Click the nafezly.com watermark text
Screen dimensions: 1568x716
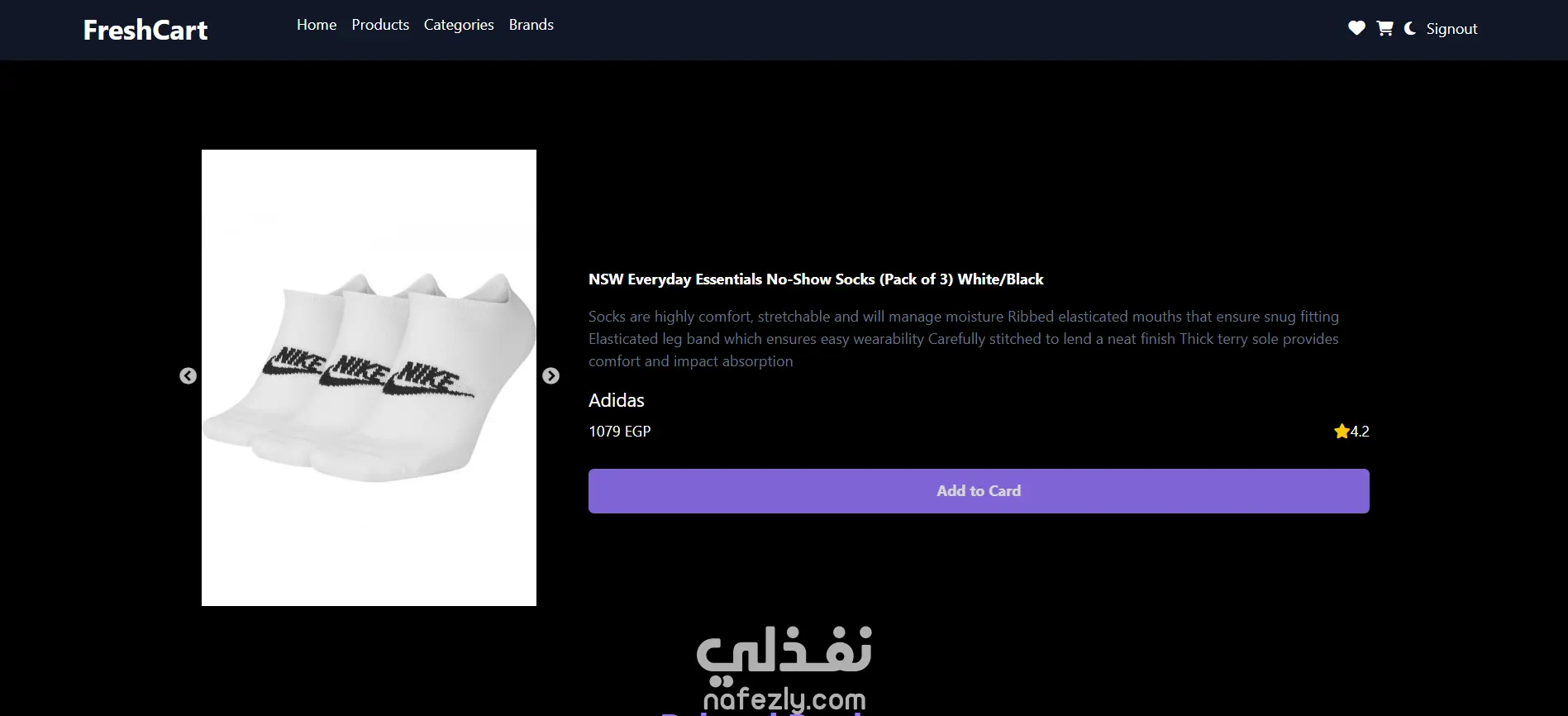coord(784,699)
